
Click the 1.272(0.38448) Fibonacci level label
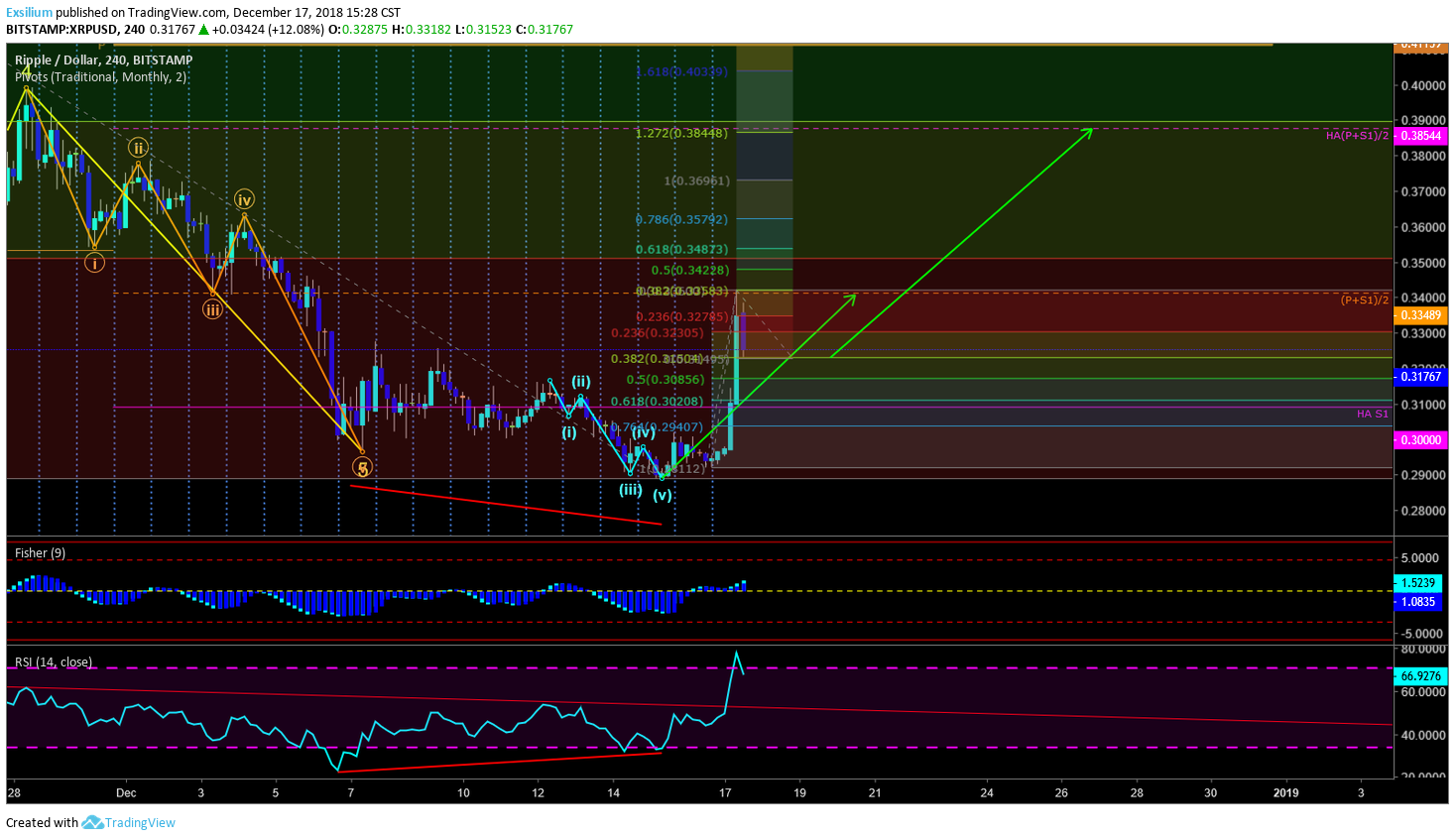click(x=681, y=133)
